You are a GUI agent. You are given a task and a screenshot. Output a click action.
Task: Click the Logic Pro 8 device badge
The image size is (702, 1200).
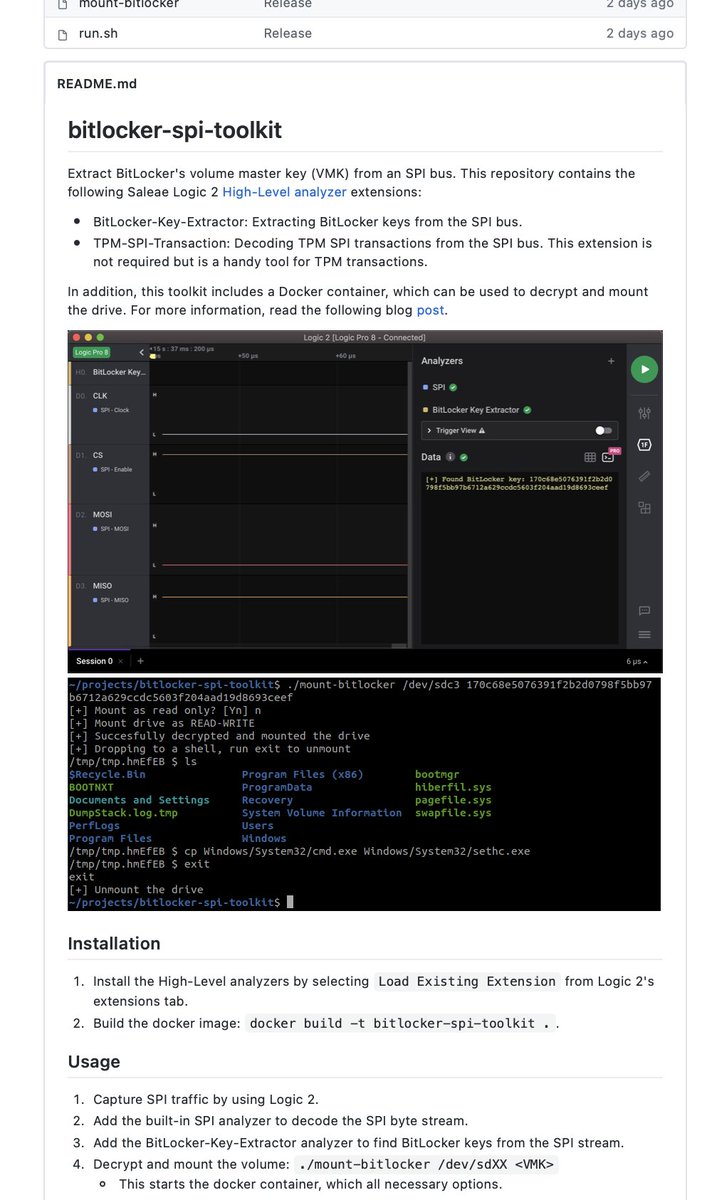pos(91,352)
